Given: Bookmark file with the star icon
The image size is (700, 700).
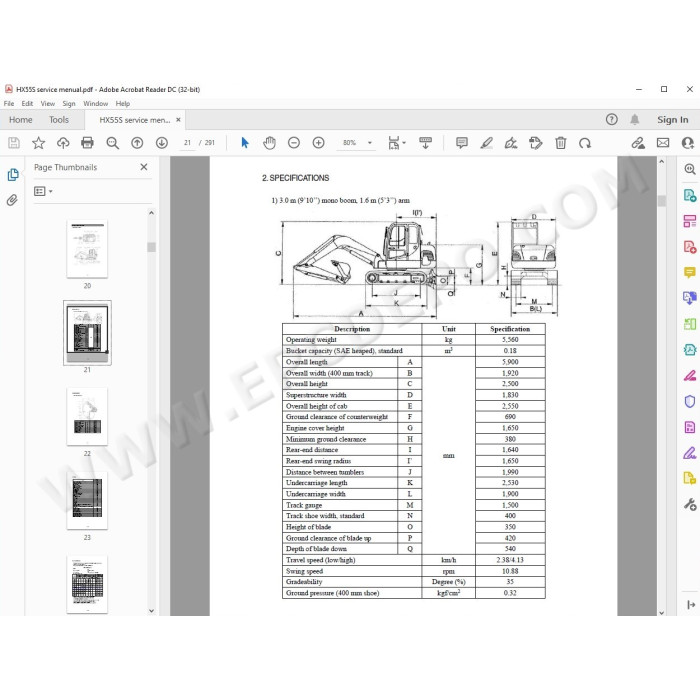Looking at the screenshot, I should (38, 143).
